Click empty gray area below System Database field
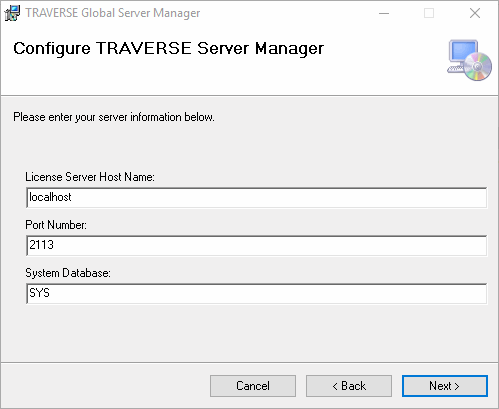The image size is (499, 409). coord(249,333)
